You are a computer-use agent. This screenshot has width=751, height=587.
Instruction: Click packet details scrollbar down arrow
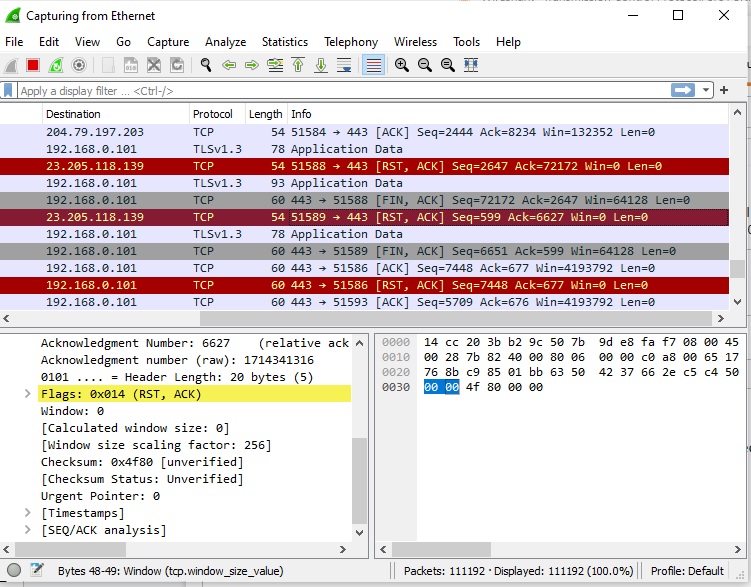[x=360, y=532]
